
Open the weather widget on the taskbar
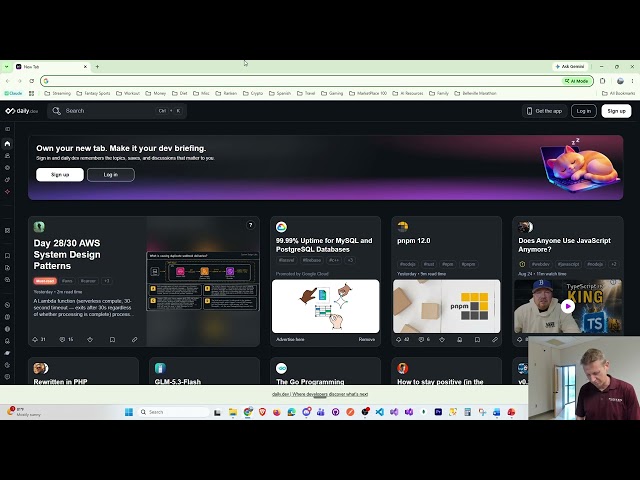click(24, 411)
